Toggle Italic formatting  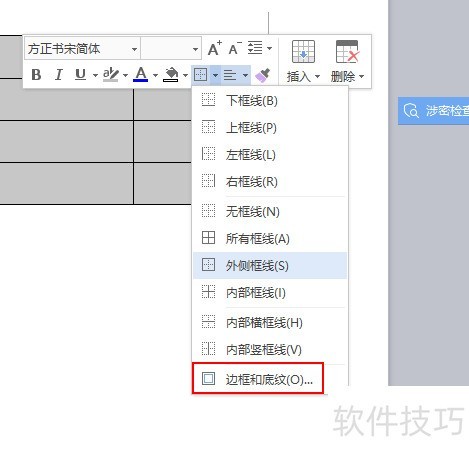tap(59, 75)
